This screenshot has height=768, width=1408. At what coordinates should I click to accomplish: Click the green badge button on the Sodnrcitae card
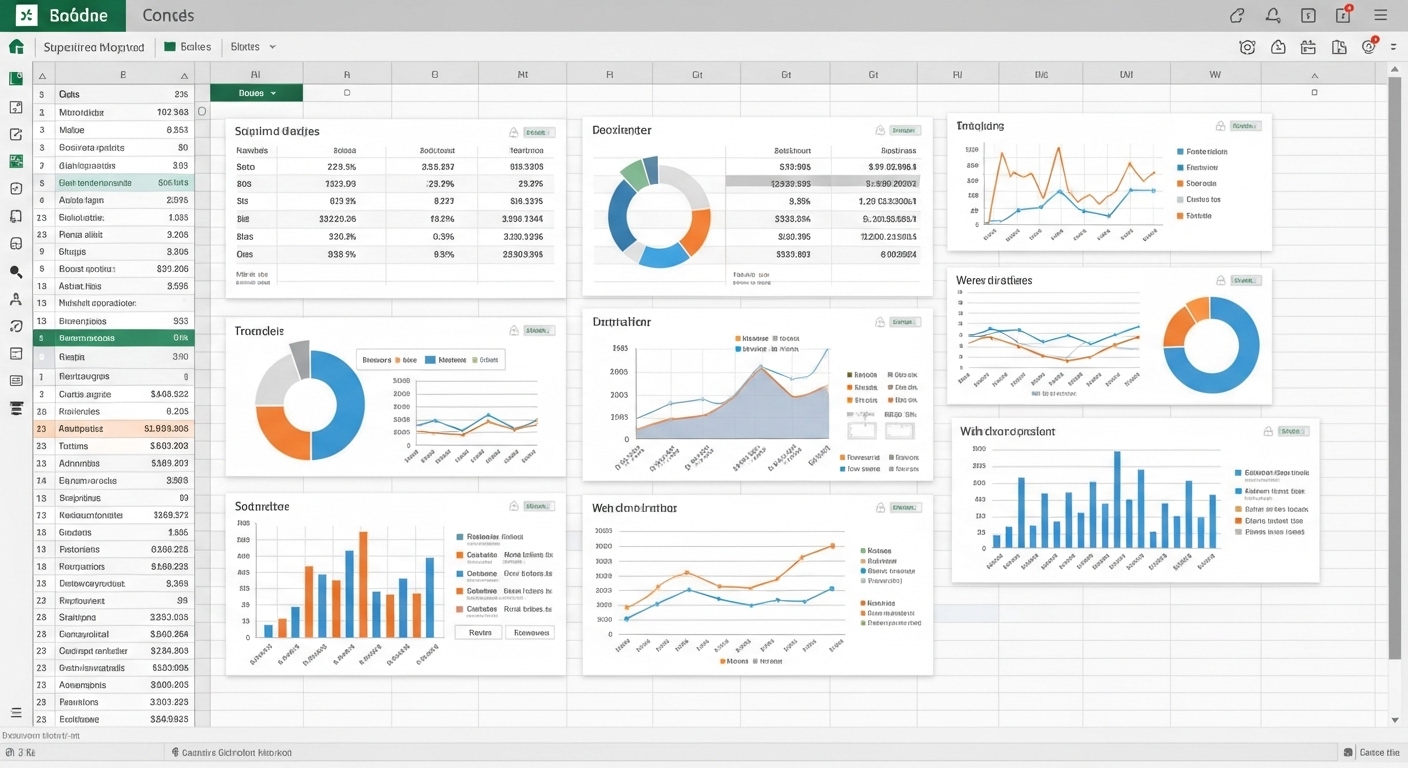point(539,507)
